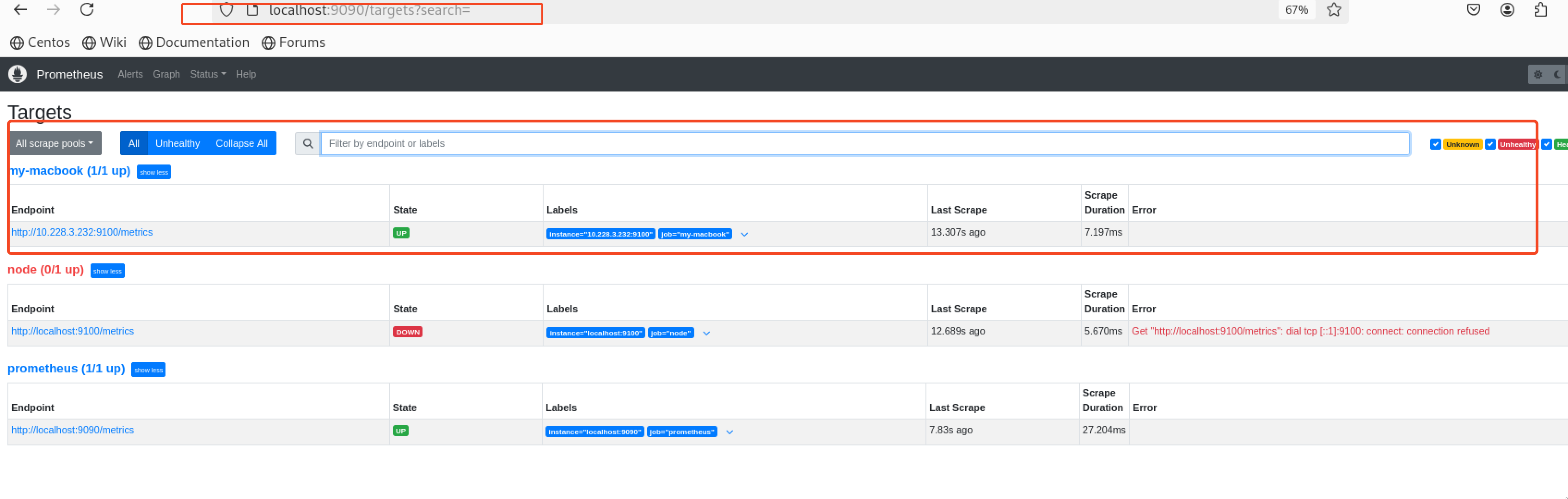Uncheck the Unknown state filter checkbox

tap(1435, 144)
